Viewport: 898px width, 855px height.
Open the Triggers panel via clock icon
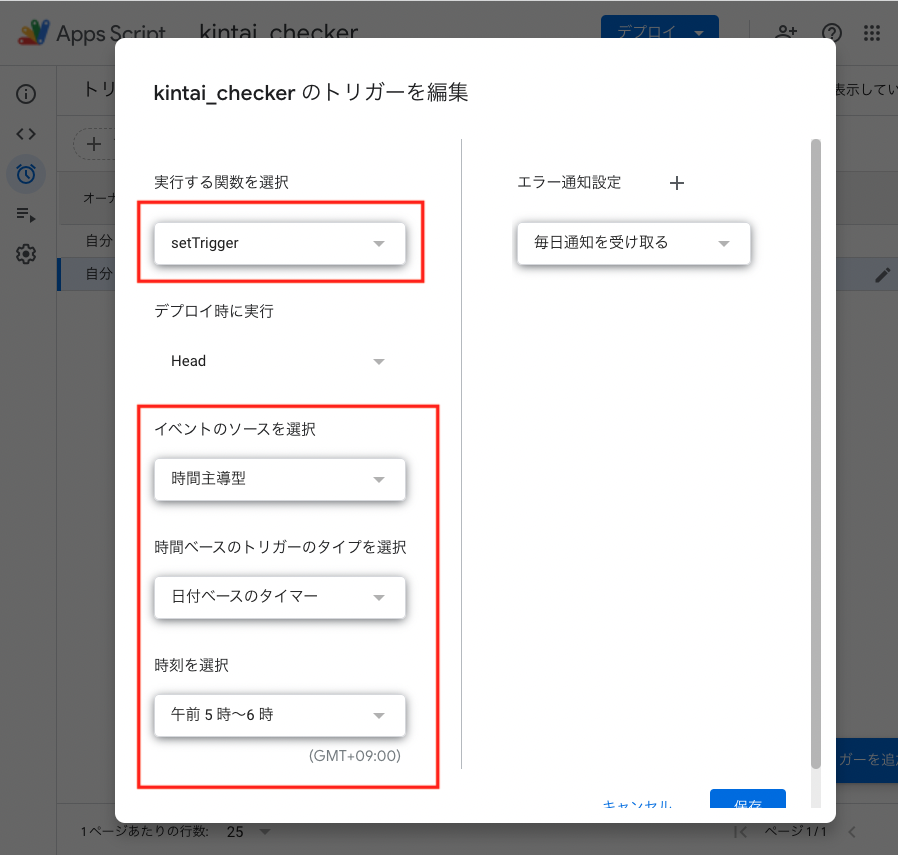[x=25, y=174]
